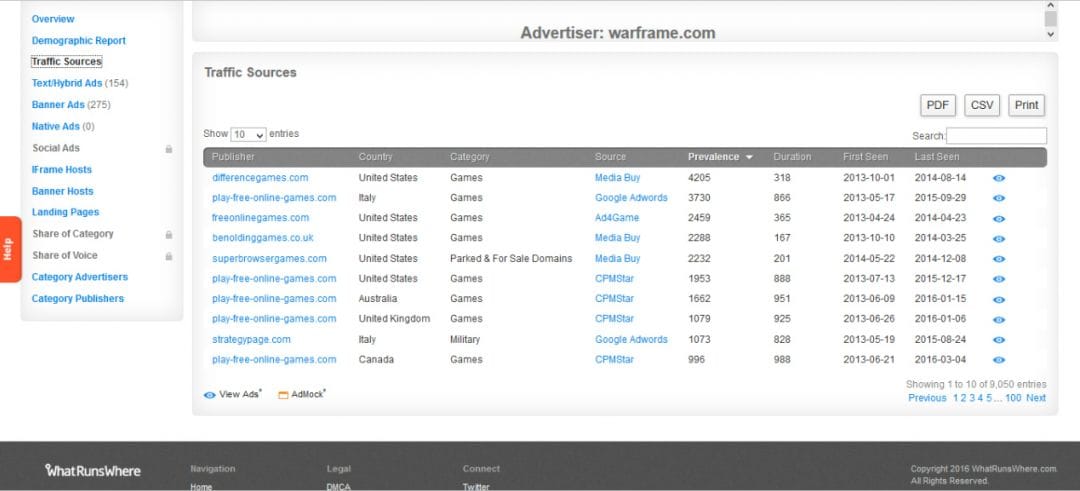Sort table by Category column
The width and height of the screenshot is (1080, 491).
pyautogui.click(x=470, y=157)
